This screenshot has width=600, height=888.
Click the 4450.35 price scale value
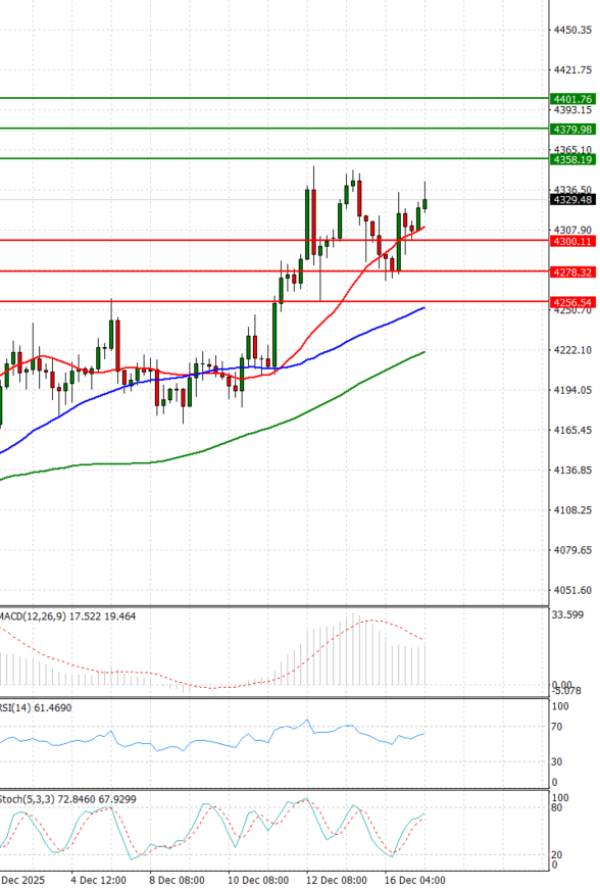pos(573,30)
